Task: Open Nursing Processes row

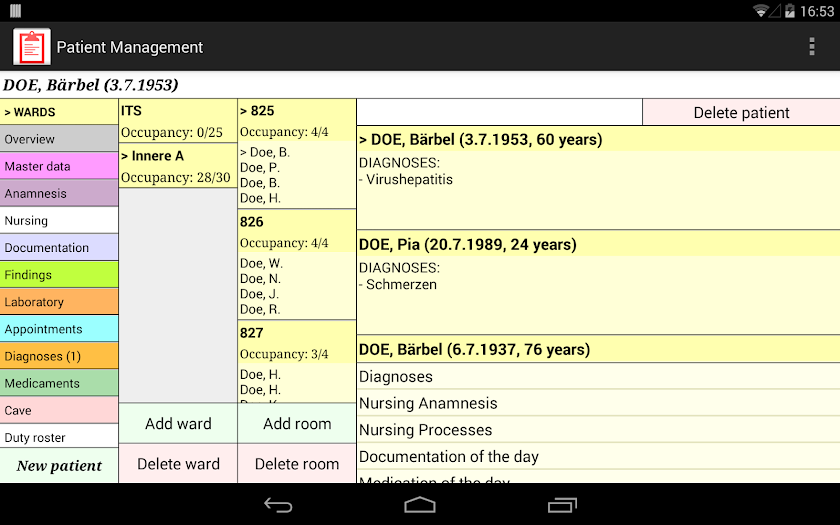Action: point(598,430)
